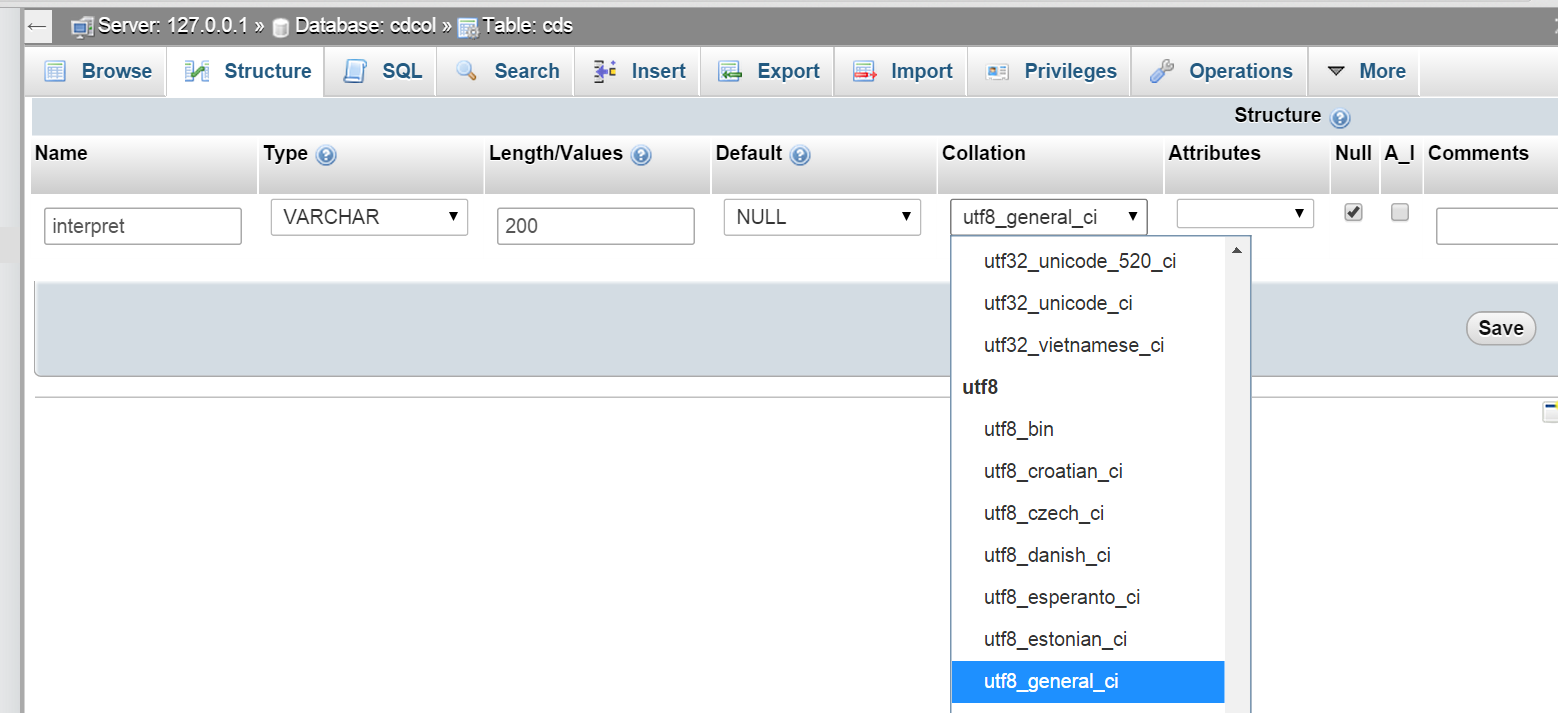Click the Server: 127.0.0.1 breadcrumb link
1558x713 pixels.
click(172, 26)
